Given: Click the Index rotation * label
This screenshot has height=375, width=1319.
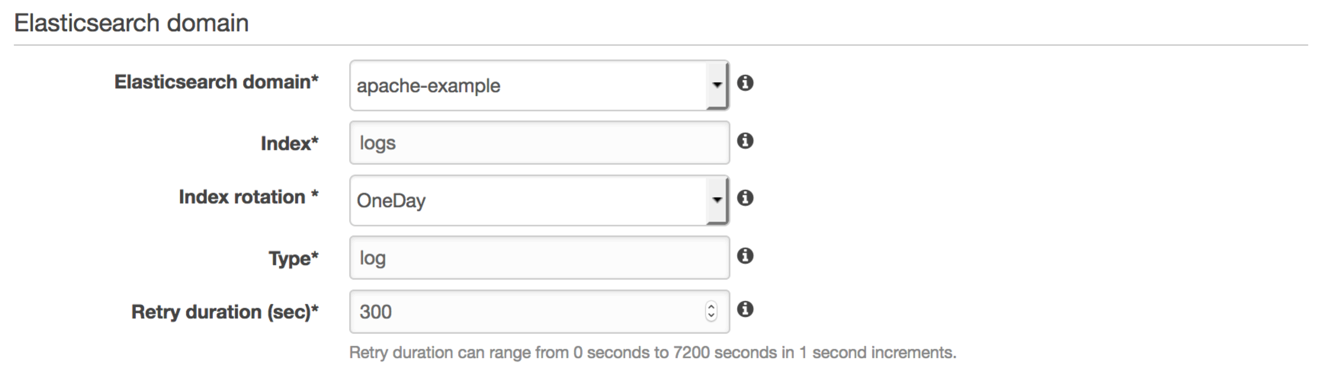Looking at the screenshot, I should click(249, 197).
